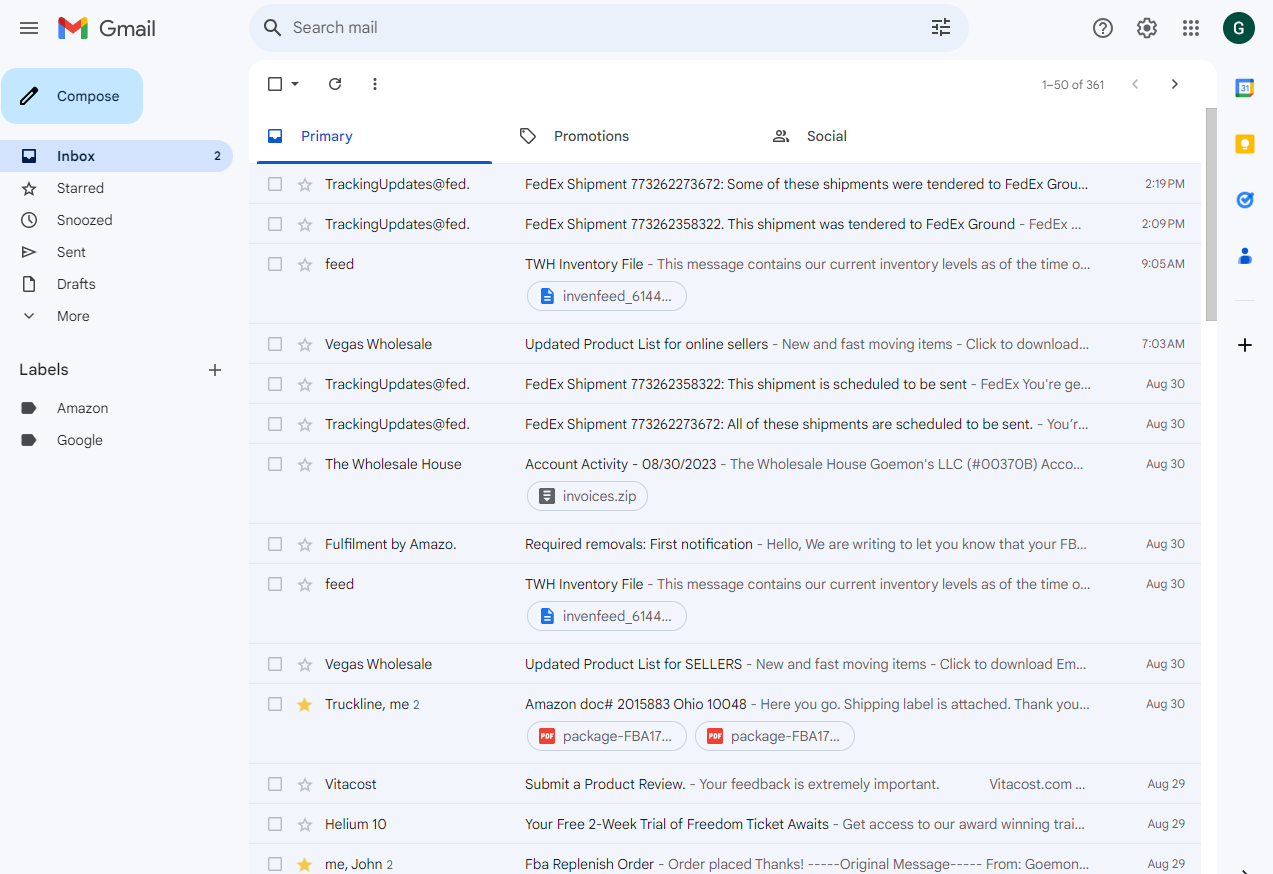
Task: Open second package-FBA17 PDF attachment
Action: (775, 736)
